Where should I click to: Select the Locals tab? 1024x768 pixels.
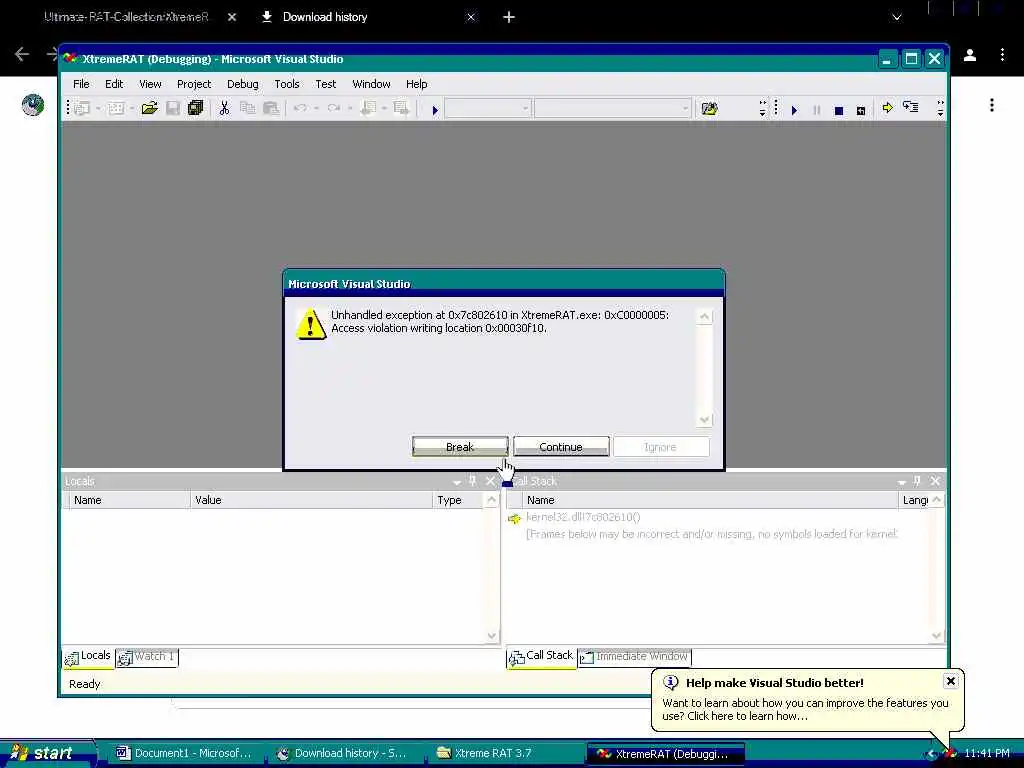tap(88, 656)
